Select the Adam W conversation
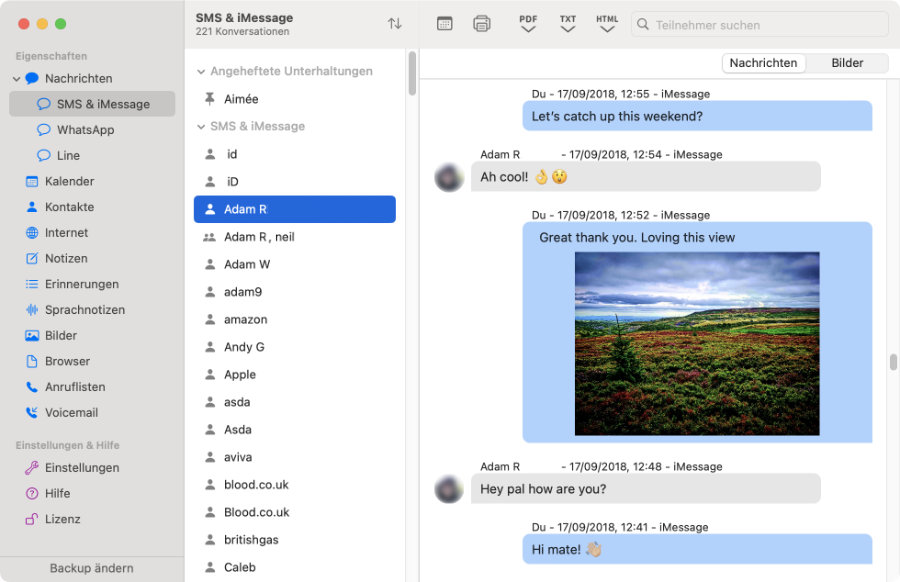This screenshot has height=582, width=900. pos(294,265)
